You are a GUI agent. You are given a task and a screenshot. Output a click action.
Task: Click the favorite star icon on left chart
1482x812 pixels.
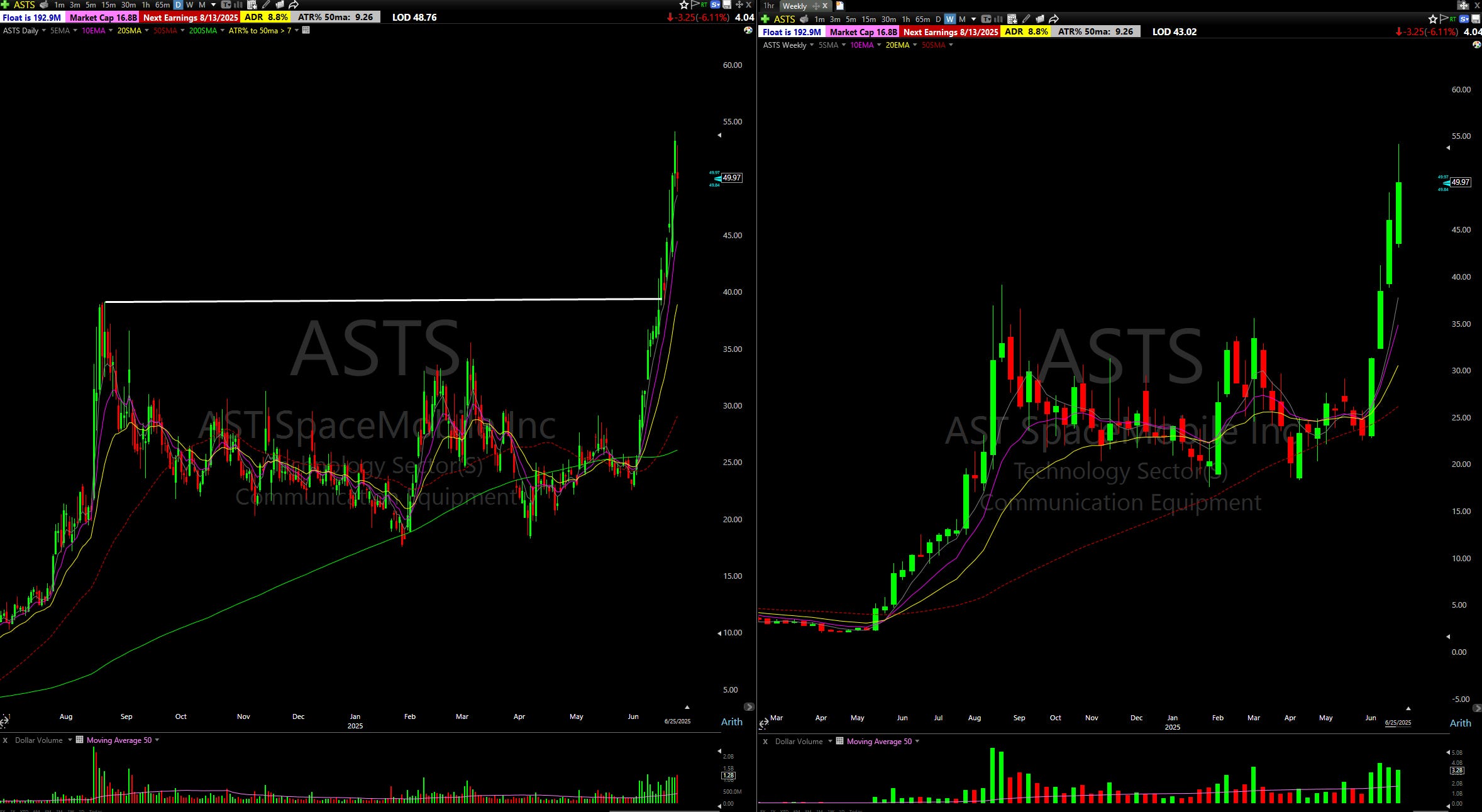click(684, 5)
